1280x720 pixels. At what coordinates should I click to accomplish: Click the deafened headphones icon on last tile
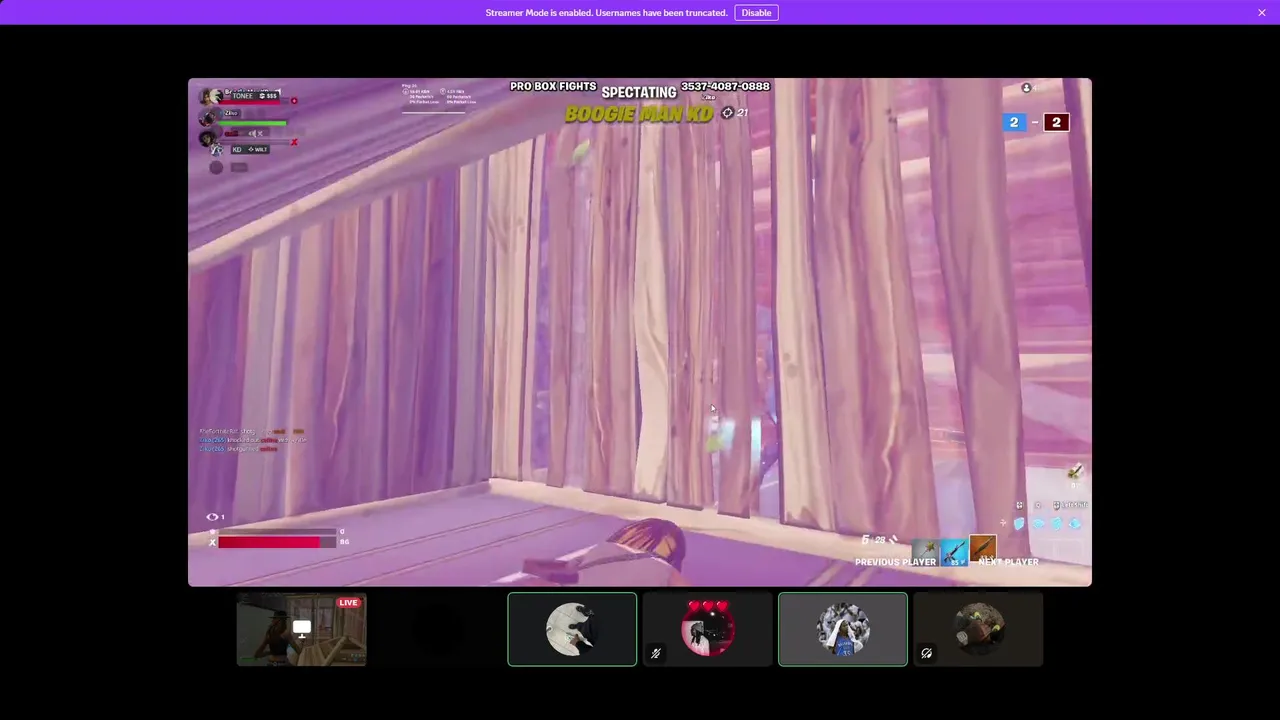[927, 653]
